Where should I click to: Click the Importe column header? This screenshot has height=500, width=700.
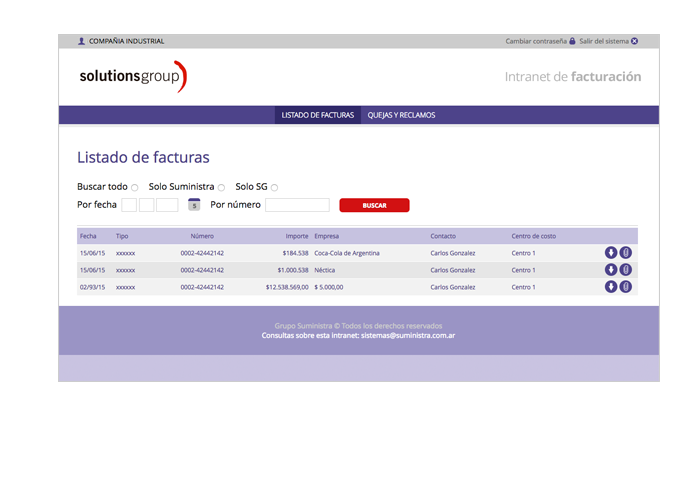click(297, 236)
